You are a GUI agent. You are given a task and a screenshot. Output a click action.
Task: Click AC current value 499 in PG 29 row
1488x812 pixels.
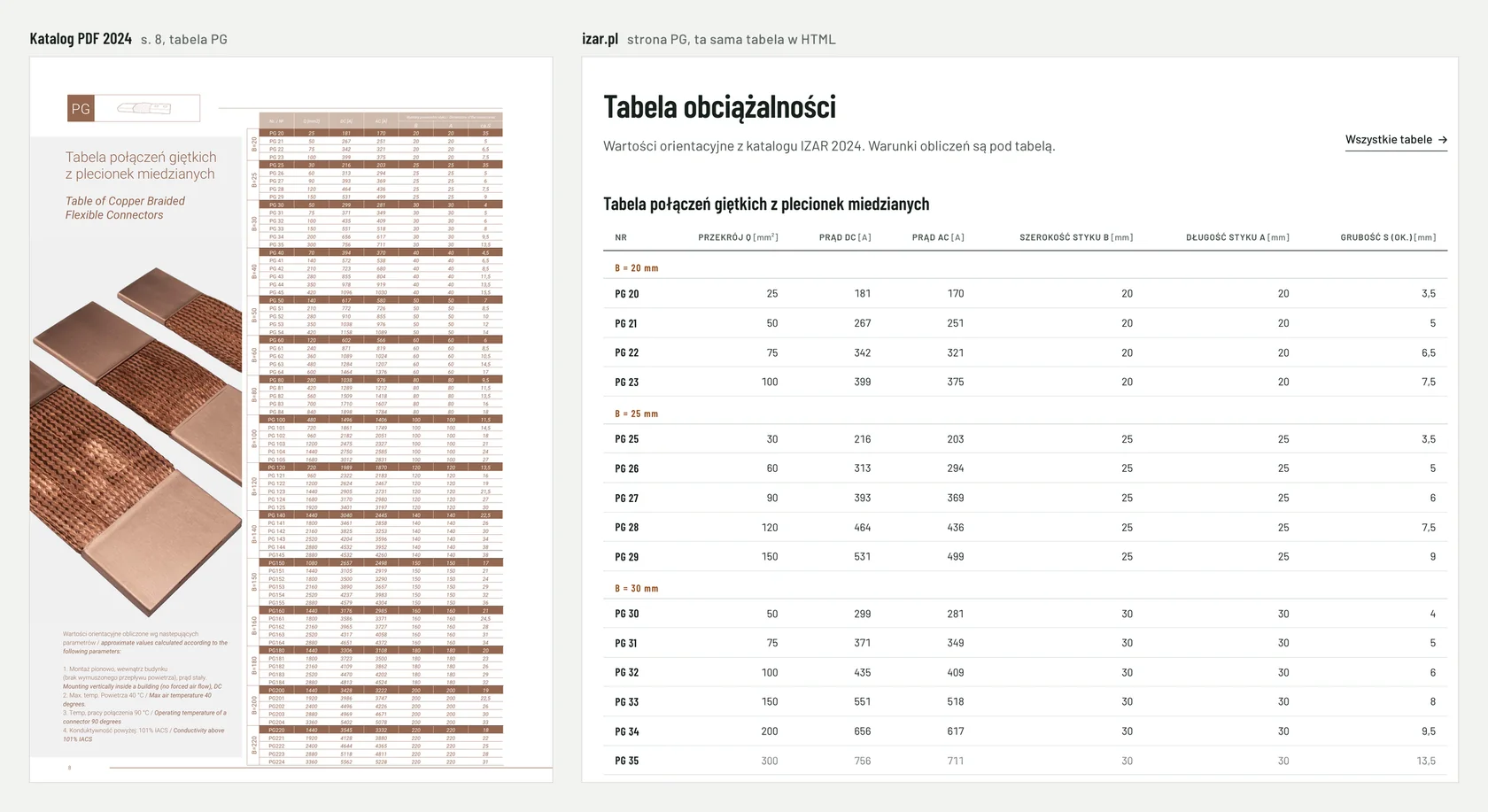956,557
